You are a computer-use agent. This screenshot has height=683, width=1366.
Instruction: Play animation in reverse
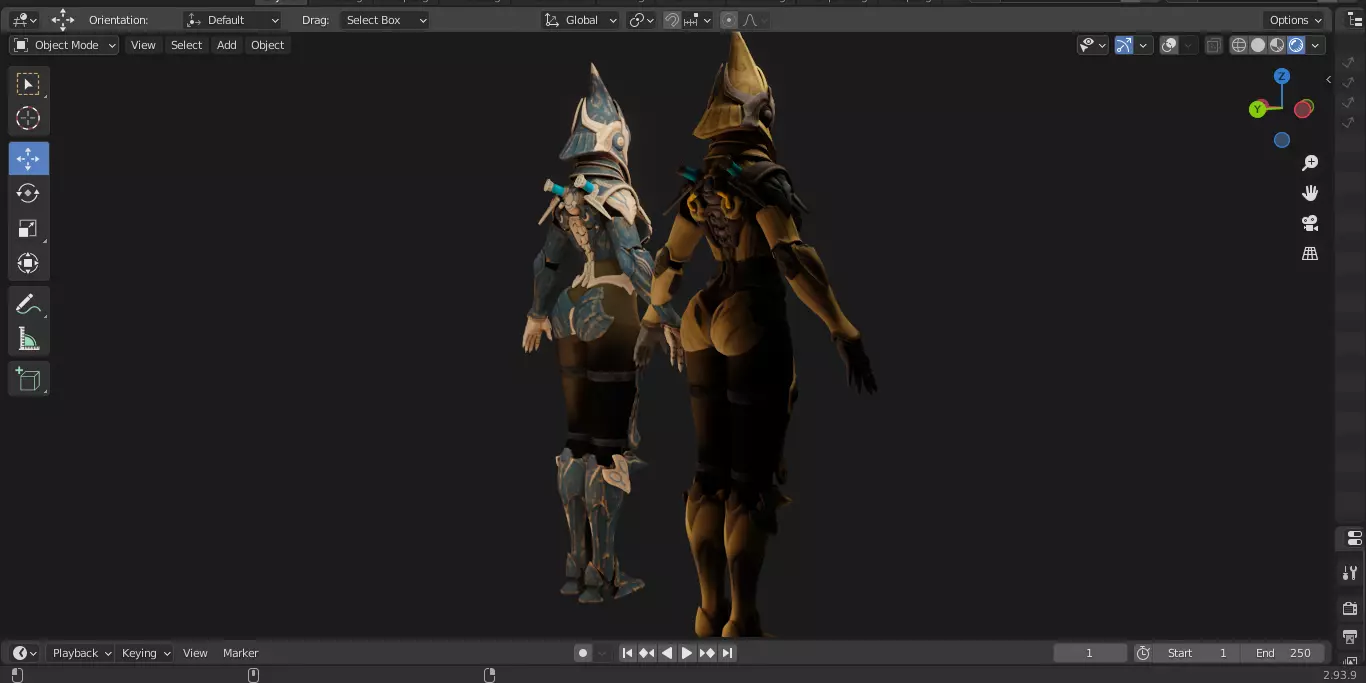(x=667, y=653)
